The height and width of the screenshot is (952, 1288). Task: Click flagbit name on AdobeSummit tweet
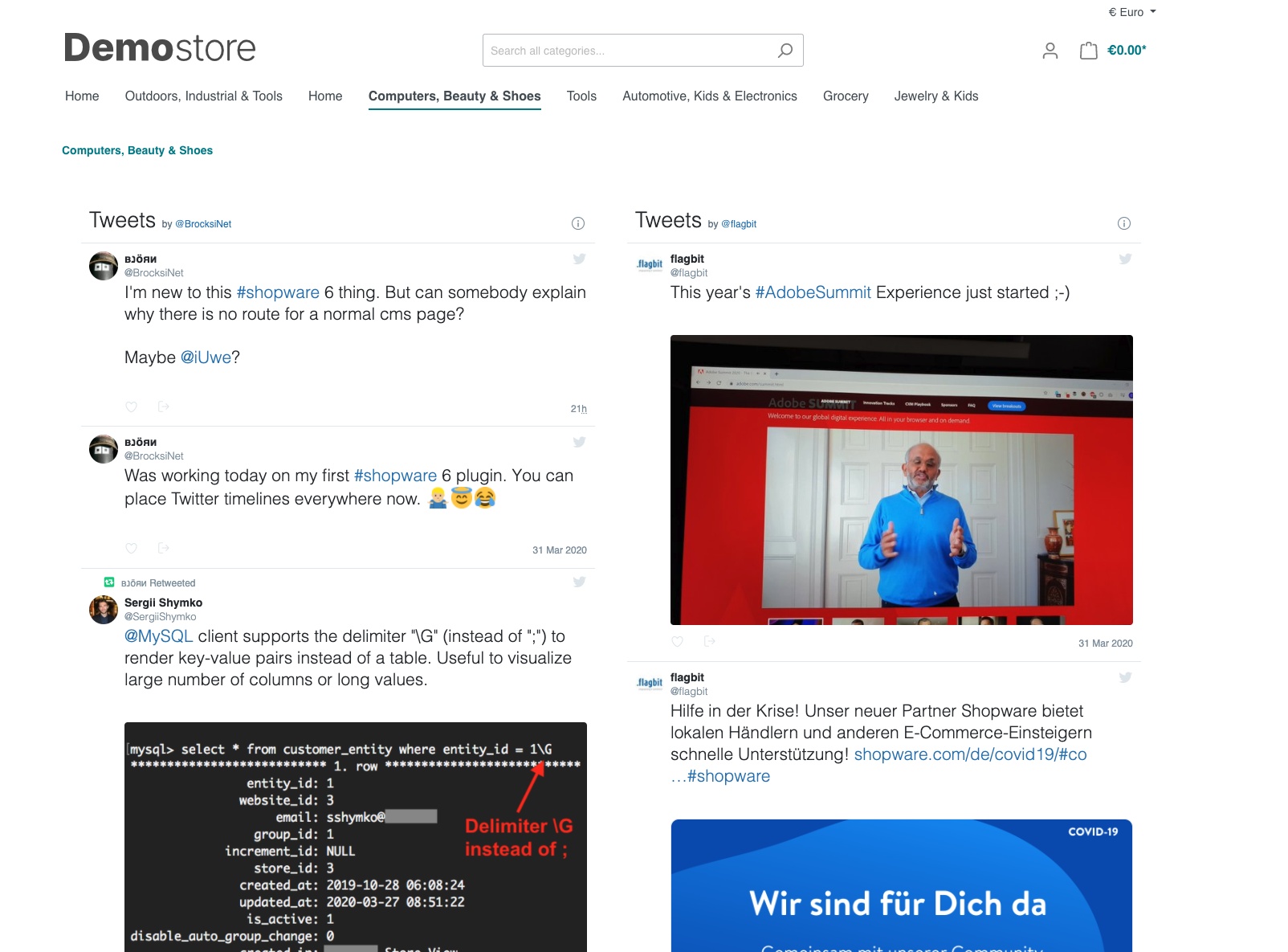coord(687,259)
